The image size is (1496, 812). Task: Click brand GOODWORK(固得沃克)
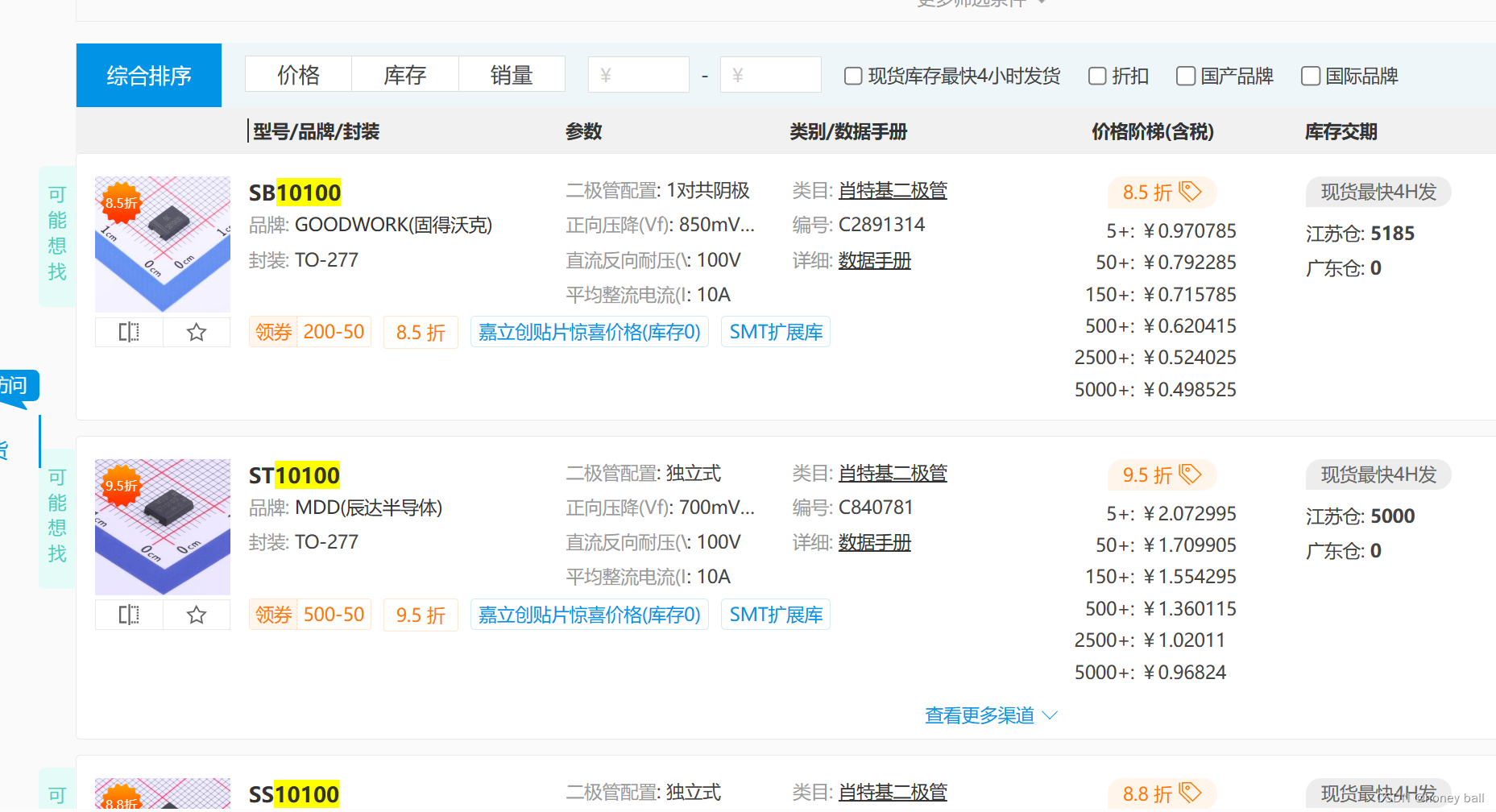393,225
